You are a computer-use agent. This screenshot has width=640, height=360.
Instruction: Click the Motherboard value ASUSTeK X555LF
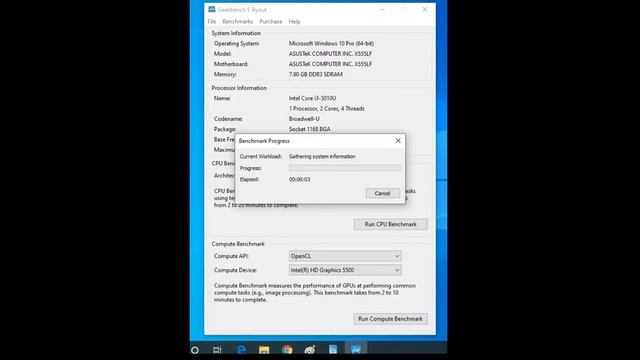tap(330, 64)
